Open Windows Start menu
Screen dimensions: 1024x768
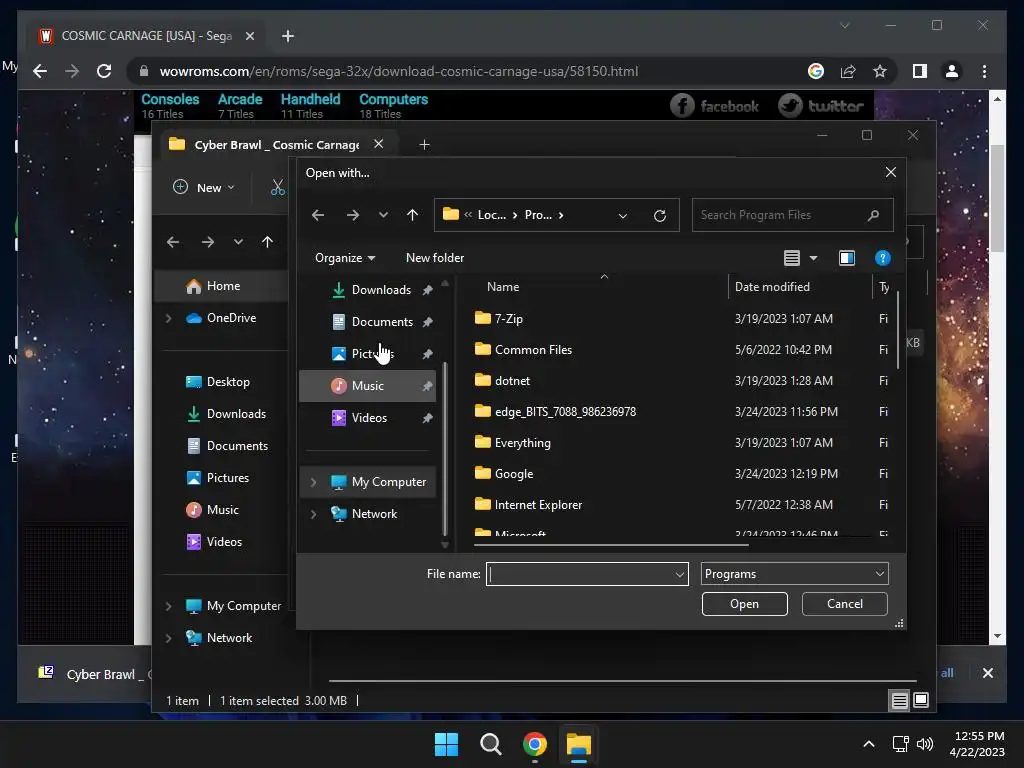[446, 744]
